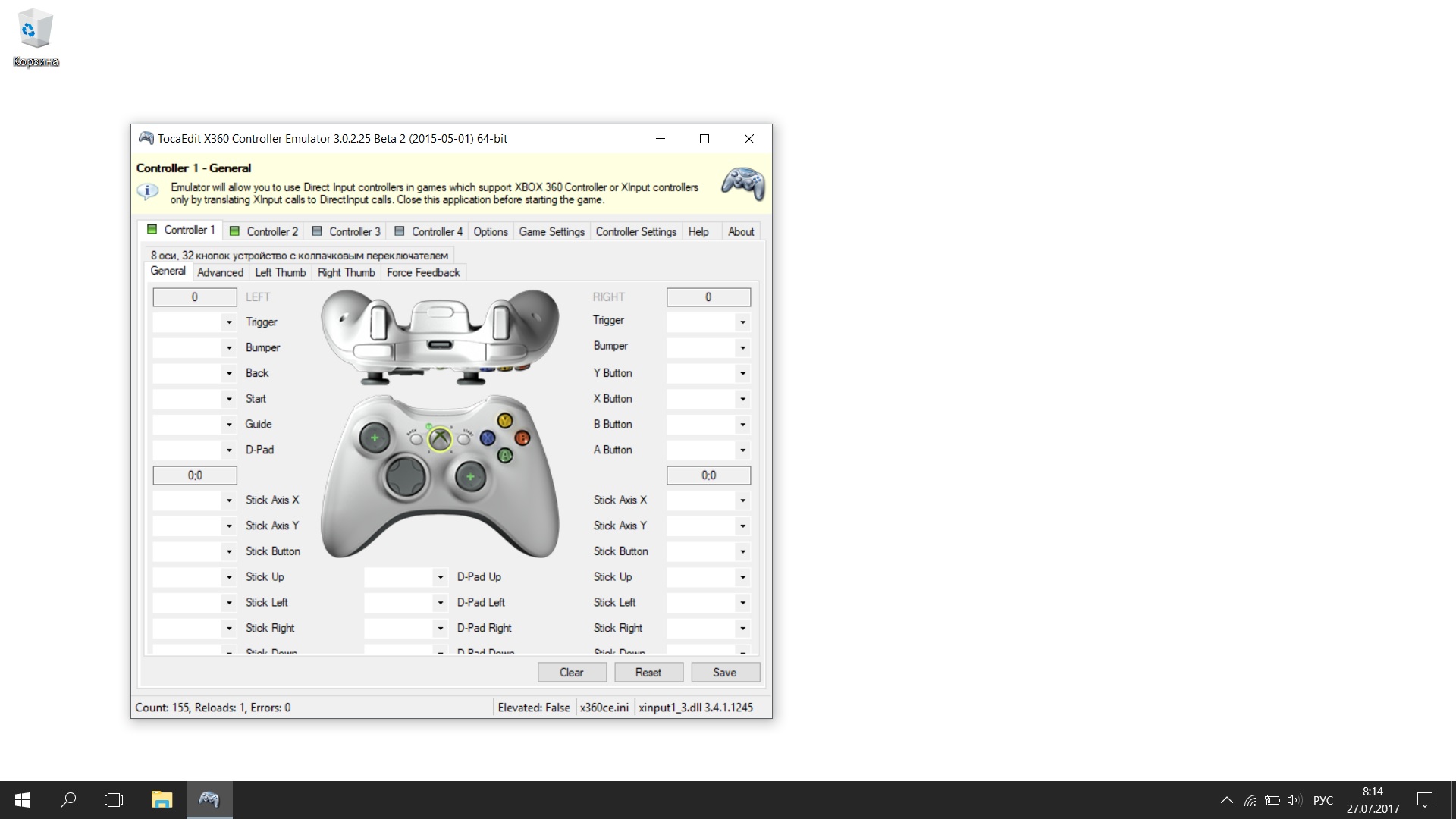
Task: Click the gamepad icon in header banner
Action: click(x=742, y=184)
